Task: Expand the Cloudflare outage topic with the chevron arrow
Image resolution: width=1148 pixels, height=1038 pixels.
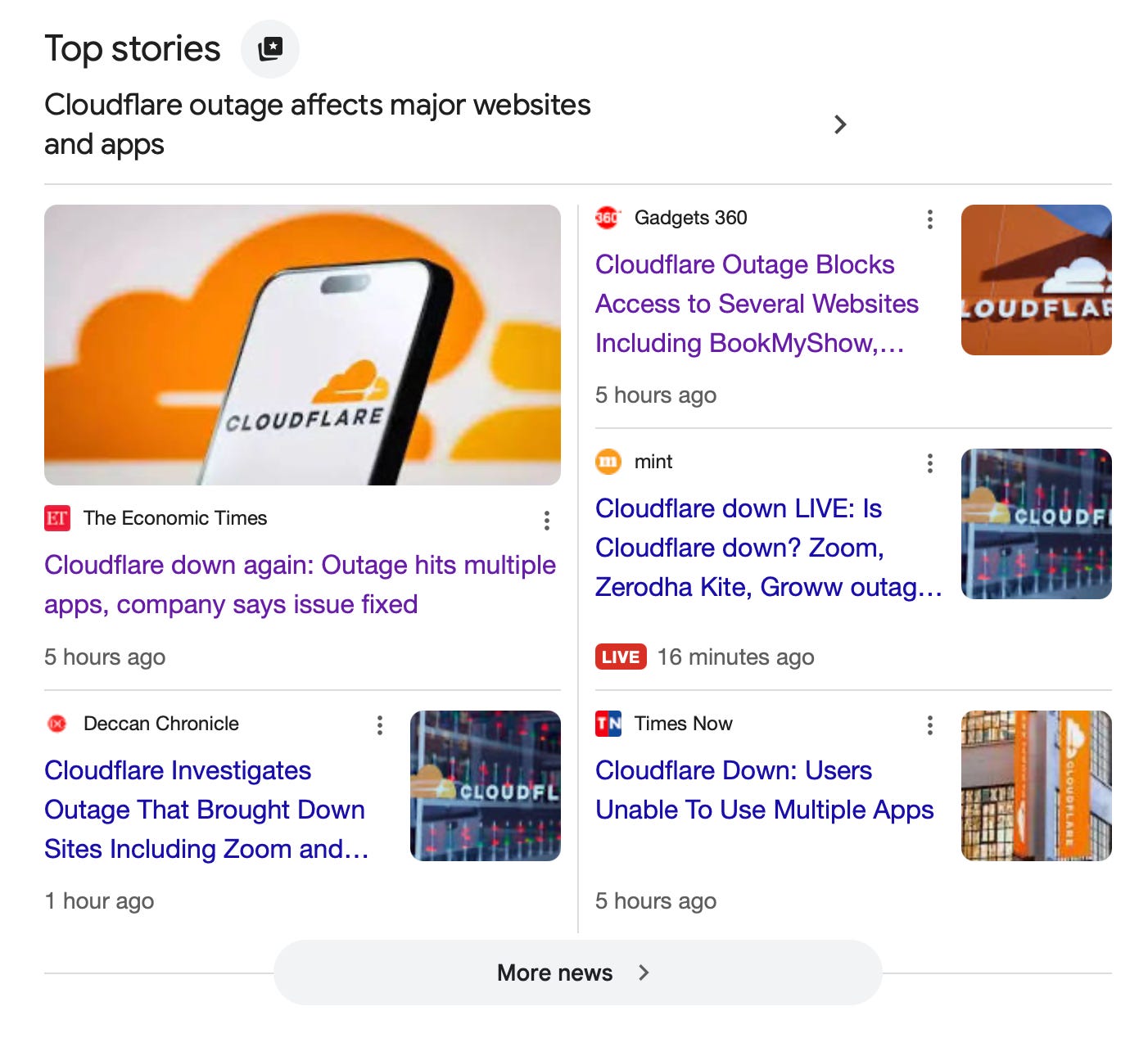Action: [839, 124]
